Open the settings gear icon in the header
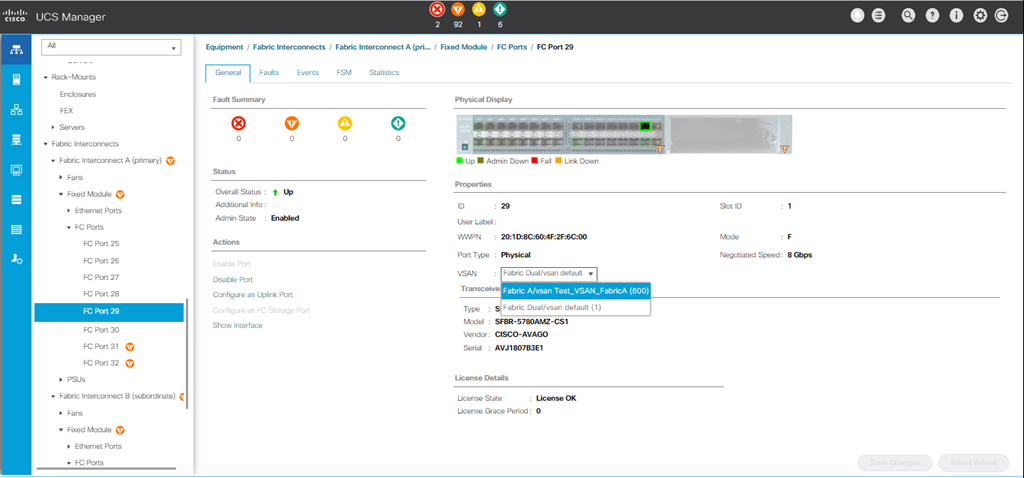 click(978, 16)
